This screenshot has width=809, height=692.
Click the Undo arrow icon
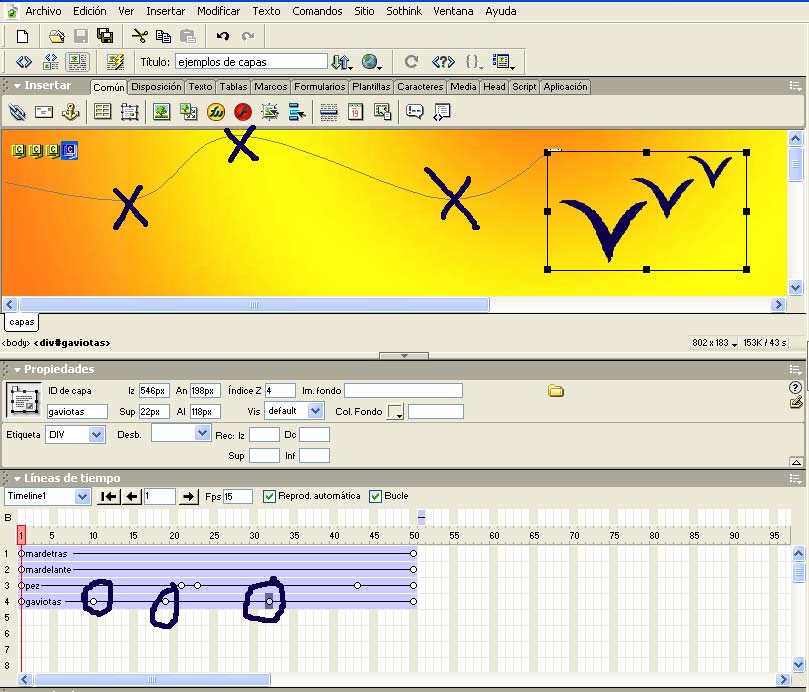coord(222,36)
